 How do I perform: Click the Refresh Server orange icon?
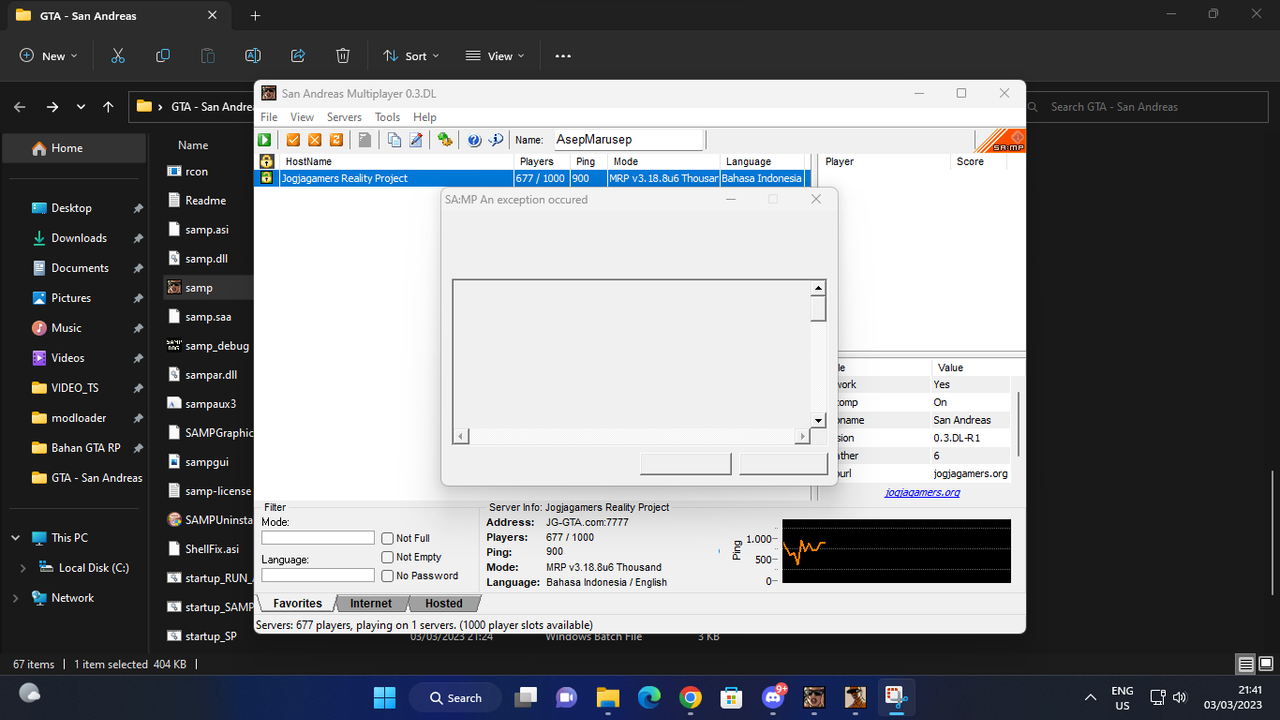tap(337, 140)
